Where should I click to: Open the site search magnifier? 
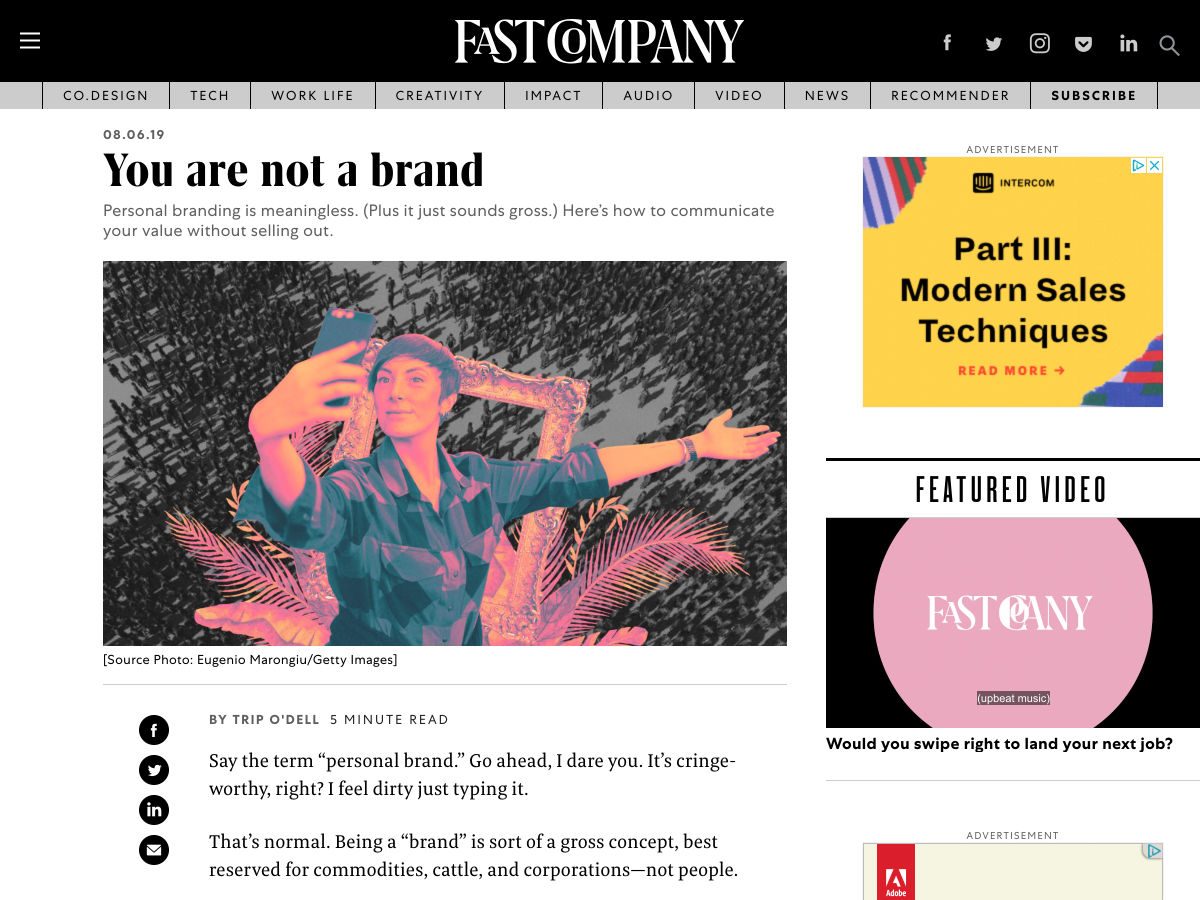click(1169, 45)
